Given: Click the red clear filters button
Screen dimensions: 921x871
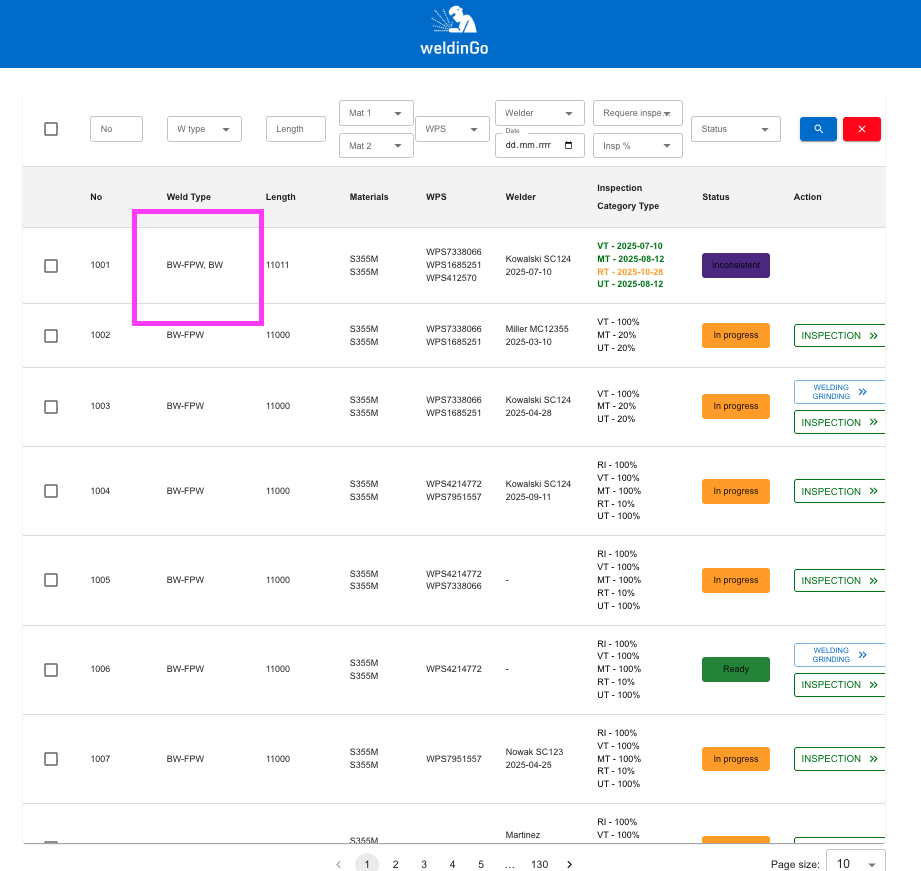Looking at the screenshot, I should coord(861,129).
